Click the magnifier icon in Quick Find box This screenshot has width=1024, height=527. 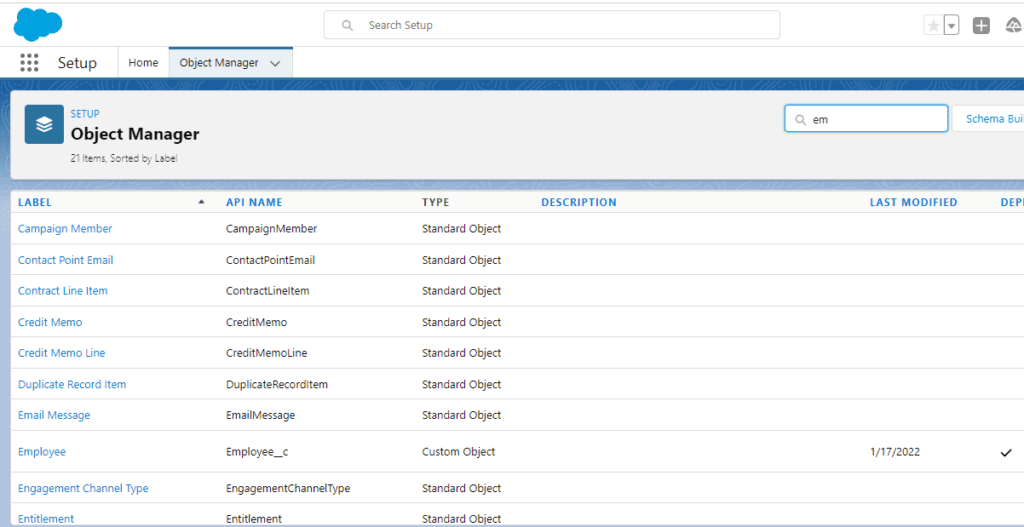coord(800,120)
